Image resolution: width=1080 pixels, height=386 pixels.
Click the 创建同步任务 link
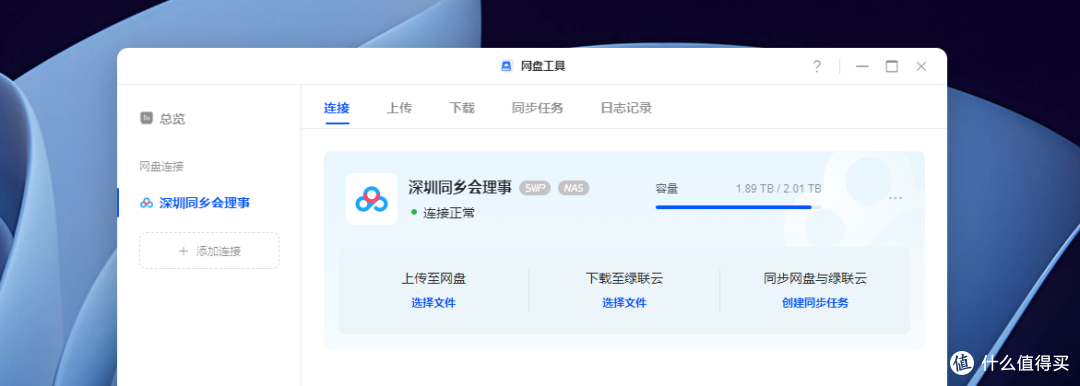coord(815,303)
